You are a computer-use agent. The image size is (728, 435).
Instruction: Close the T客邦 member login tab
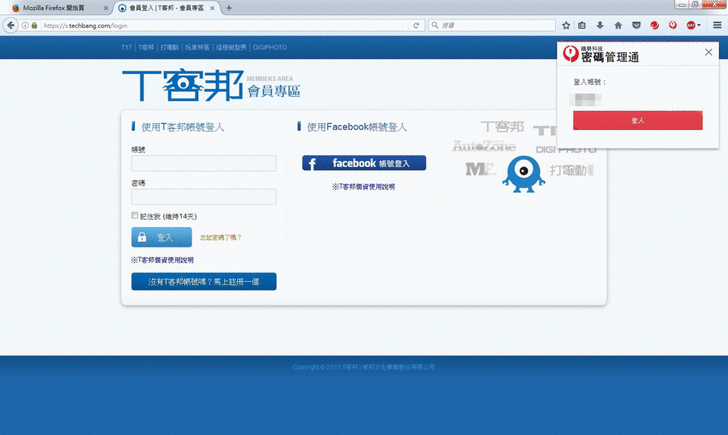tap(212, 8)
